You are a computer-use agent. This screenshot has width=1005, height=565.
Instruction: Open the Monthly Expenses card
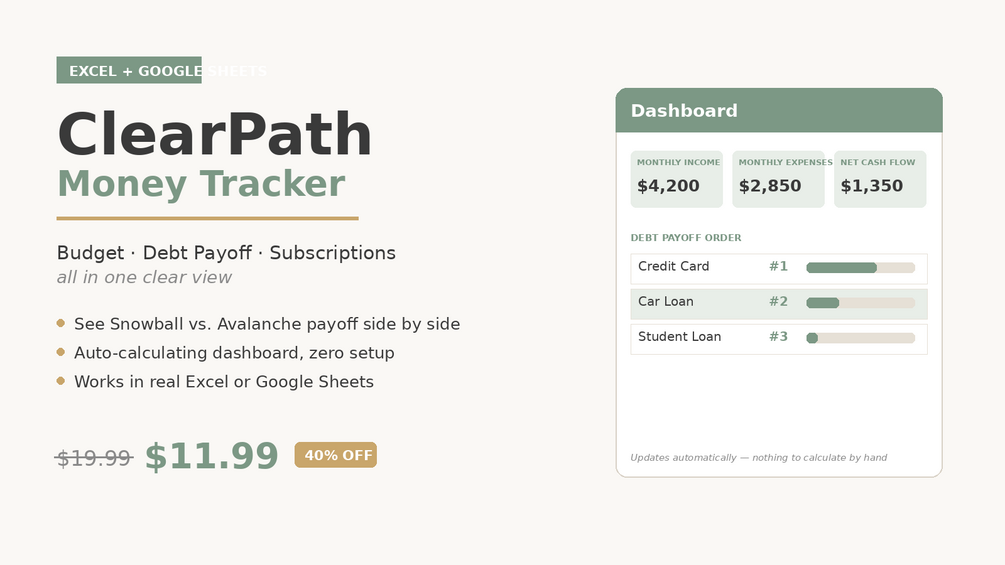[779, 179]
